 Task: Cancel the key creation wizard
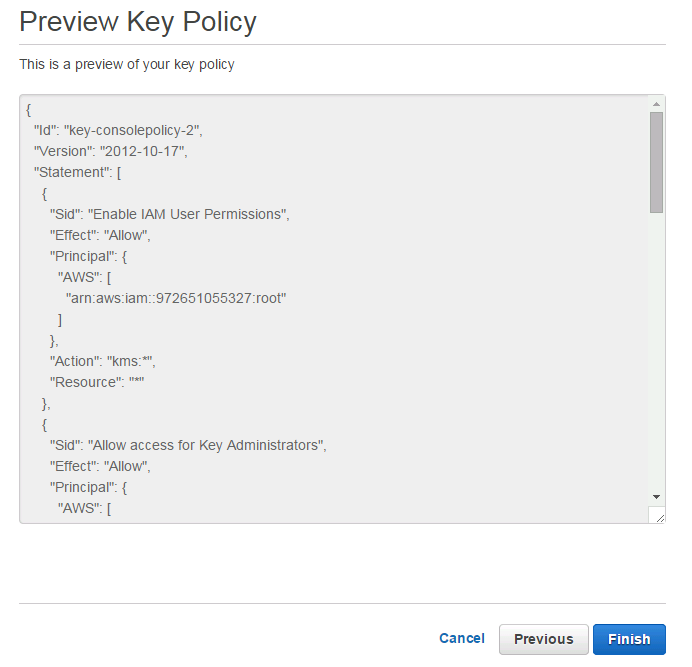coord(462,638)
